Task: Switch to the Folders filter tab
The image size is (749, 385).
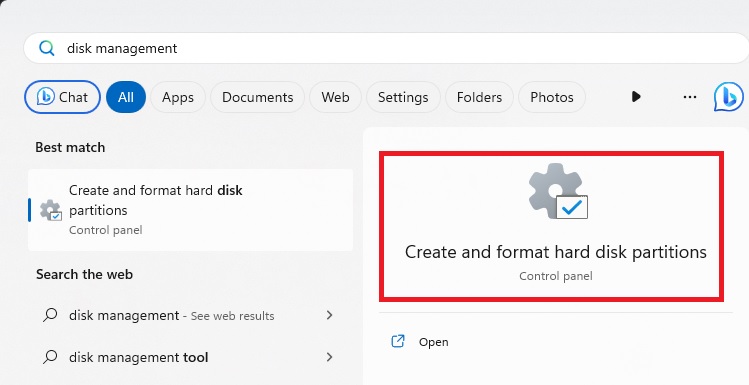Action: tap(479, 97)
